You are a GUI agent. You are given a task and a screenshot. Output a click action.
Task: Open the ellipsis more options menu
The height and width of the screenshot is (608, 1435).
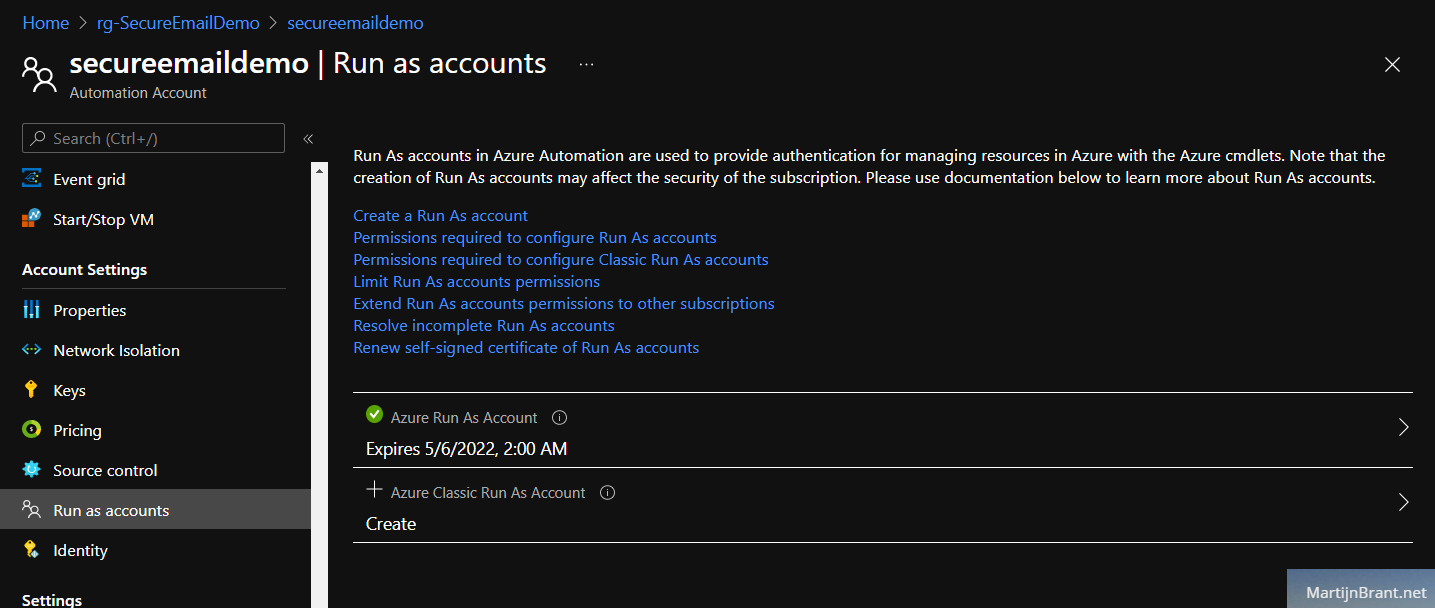[587, 64]
